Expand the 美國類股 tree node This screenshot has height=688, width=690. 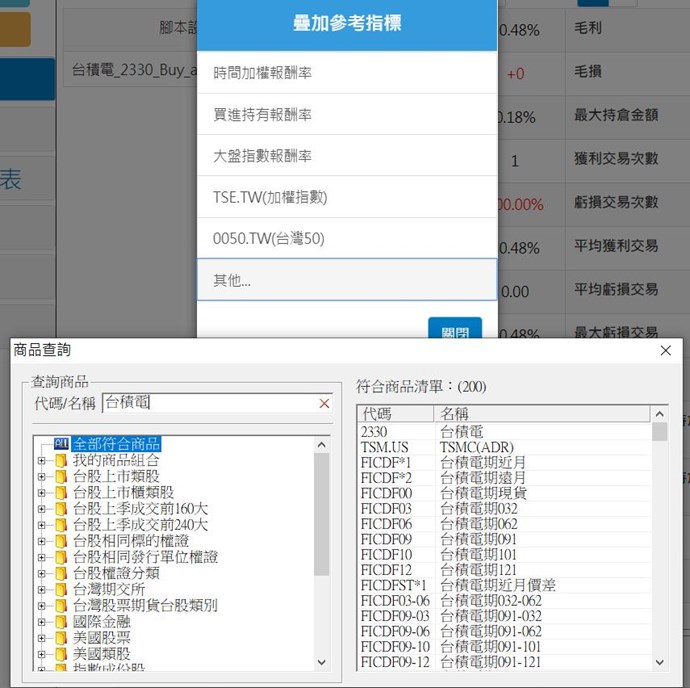coord(42,653)
